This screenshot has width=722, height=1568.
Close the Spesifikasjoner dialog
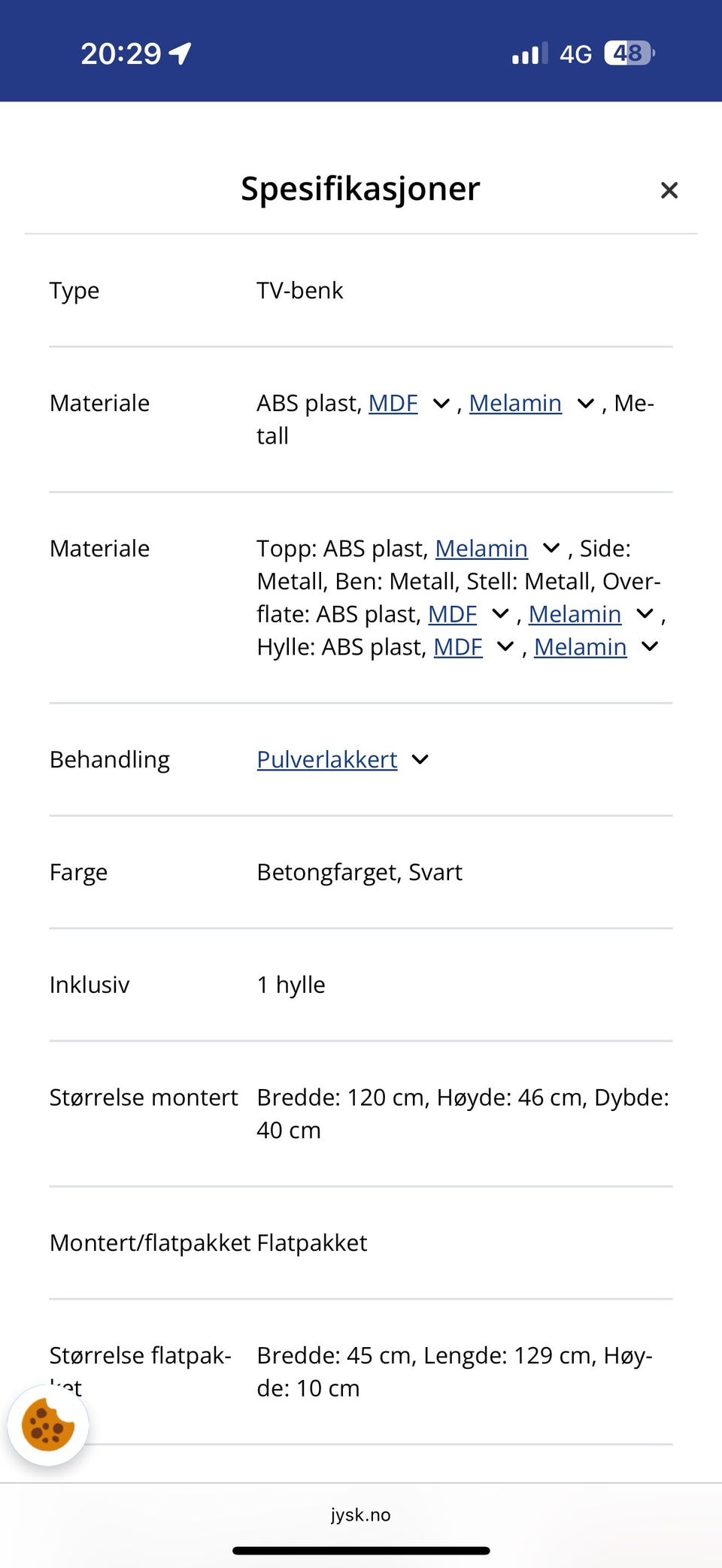669,190
